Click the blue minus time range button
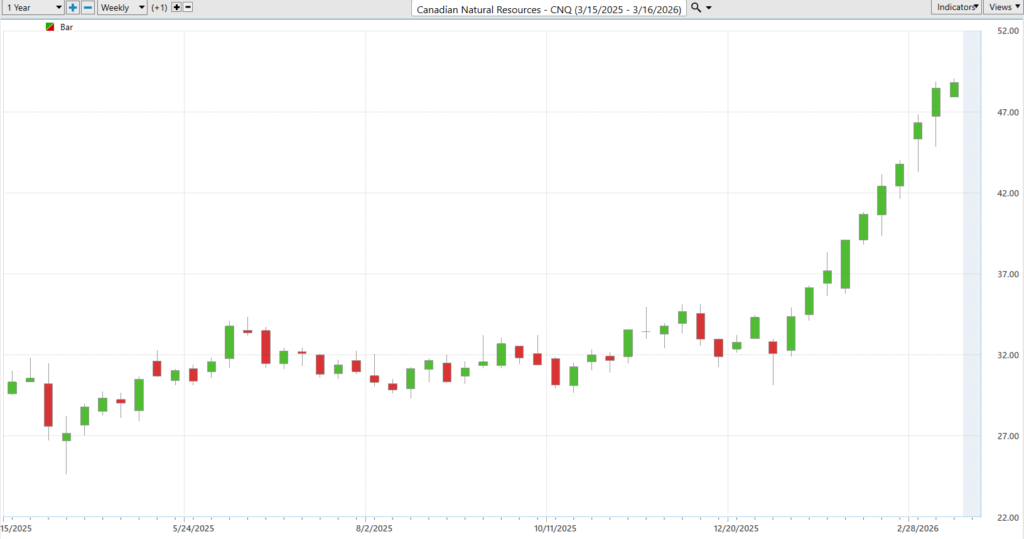Viewport: 1024px width, 539px height. [x=88, y=7]
